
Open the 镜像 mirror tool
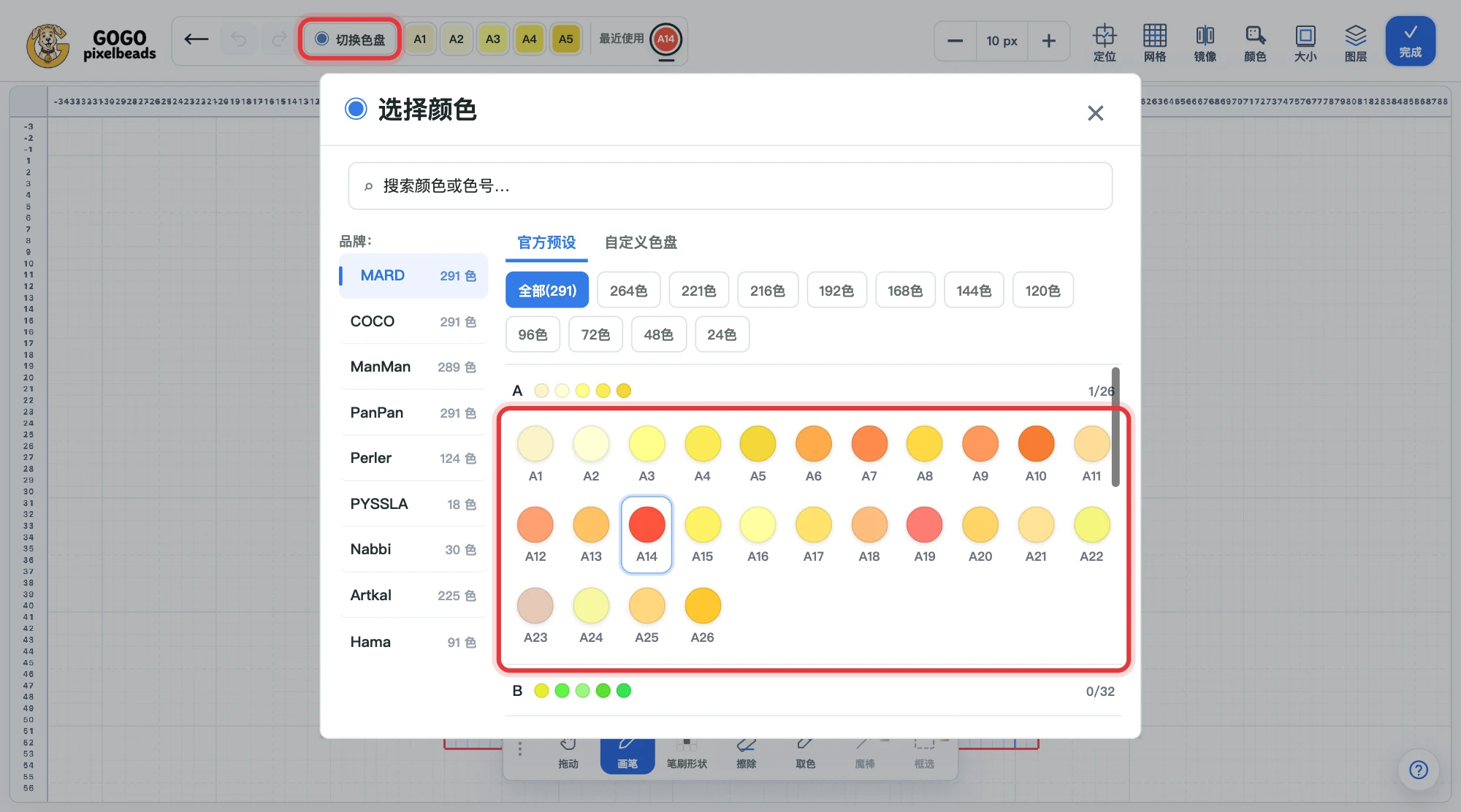[1205, 42]
